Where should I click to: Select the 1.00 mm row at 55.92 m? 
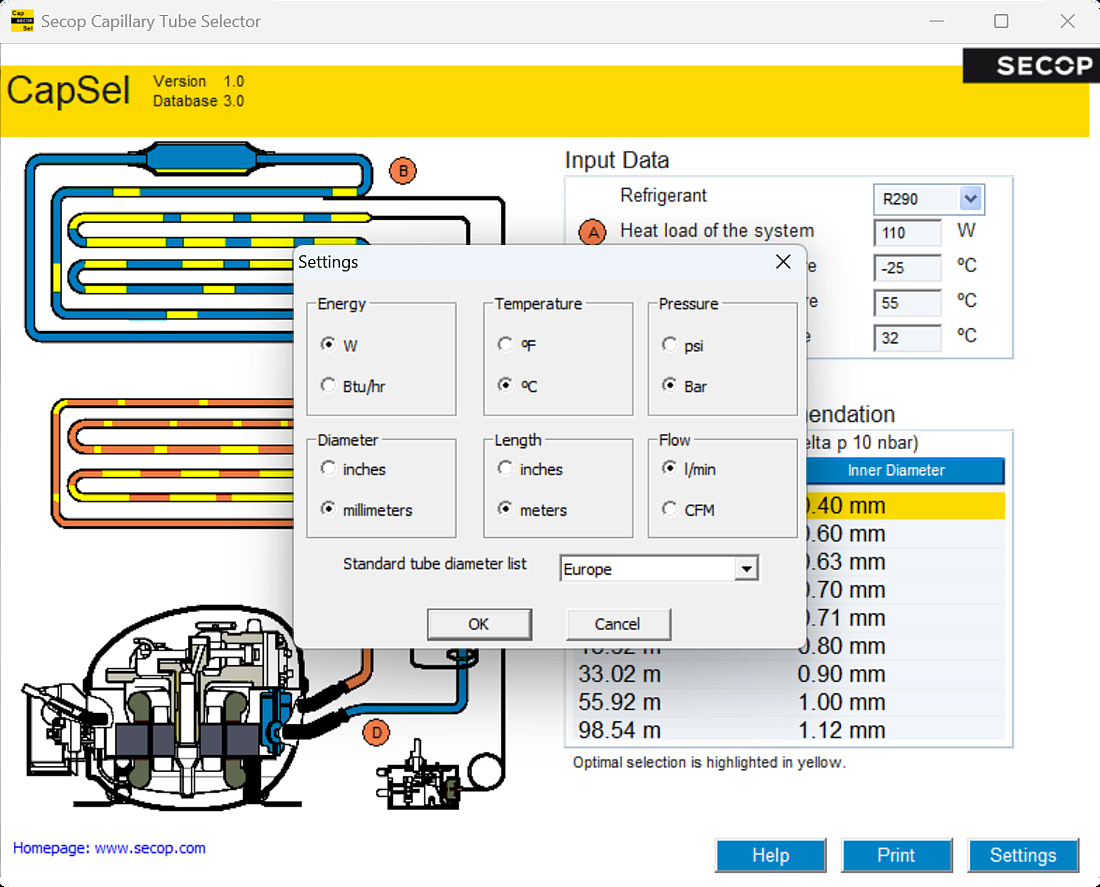(x=791, y=702)
